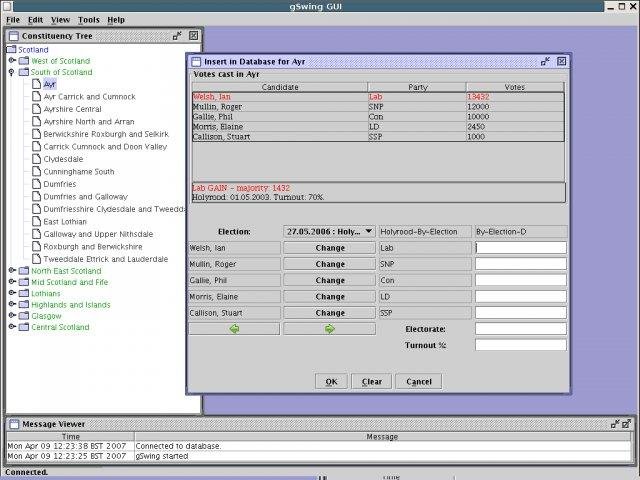Select the Mullin, Roger row in votes table

click(378, 107)
